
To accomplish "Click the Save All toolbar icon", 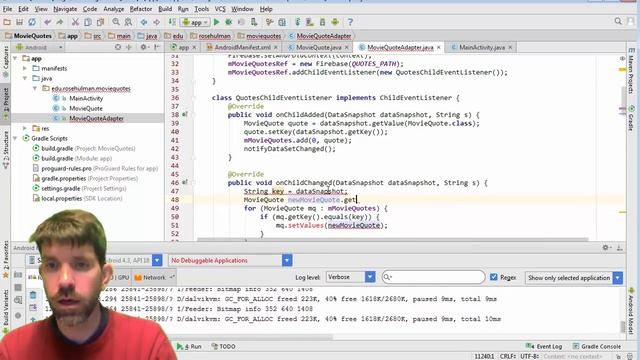I will (x=19, y=22).
